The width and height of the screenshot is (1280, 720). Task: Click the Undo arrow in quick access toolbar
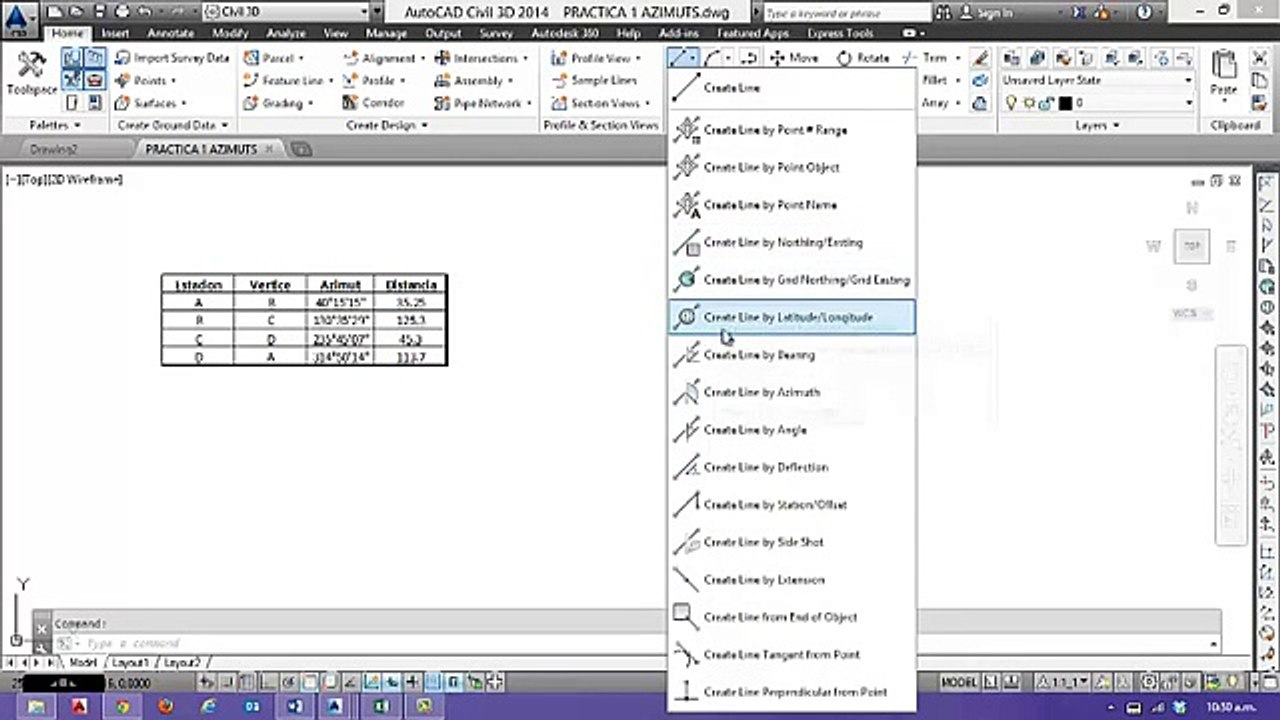[x=145, y=12]
